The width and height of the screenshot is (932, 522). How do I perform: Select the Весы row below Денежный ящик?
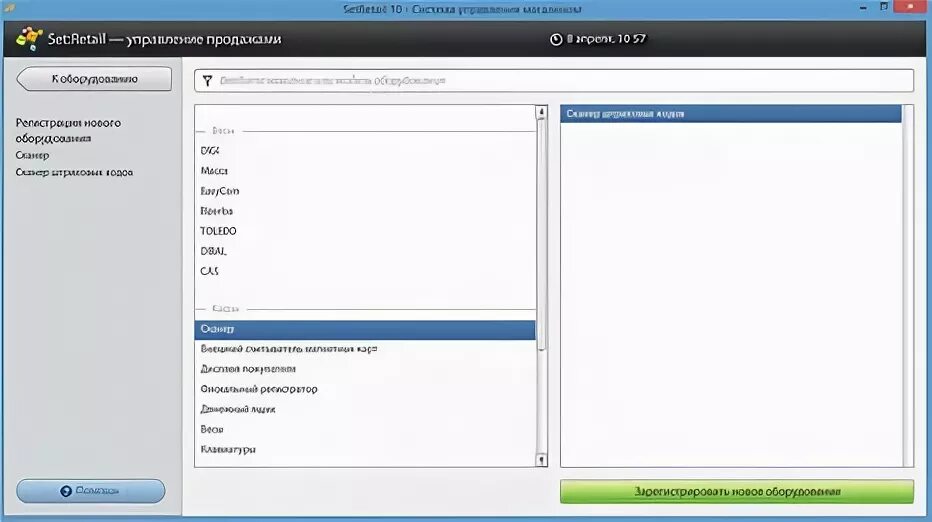click(365, 429)
